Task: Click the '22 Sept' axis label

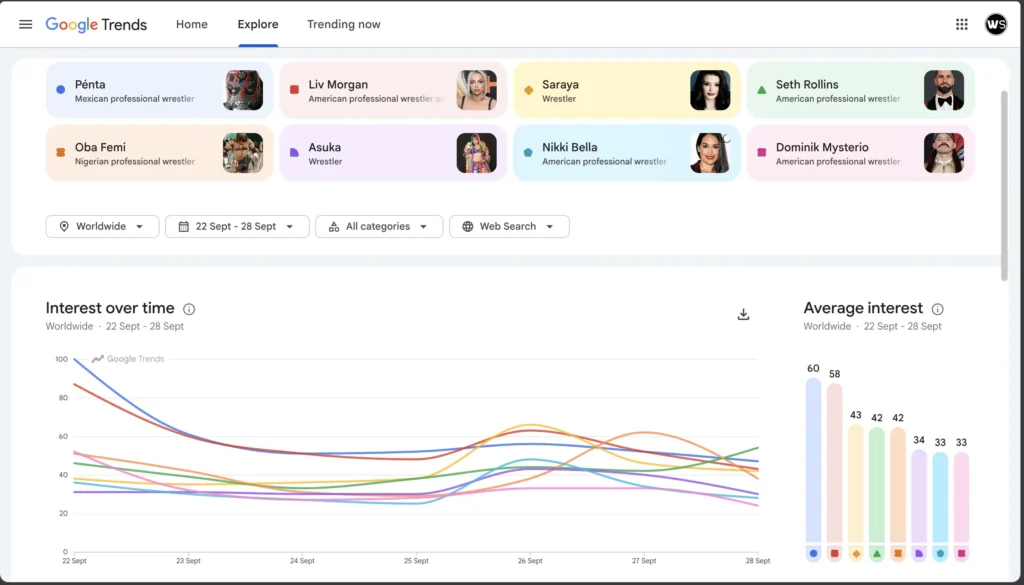Action: (74, 561)
